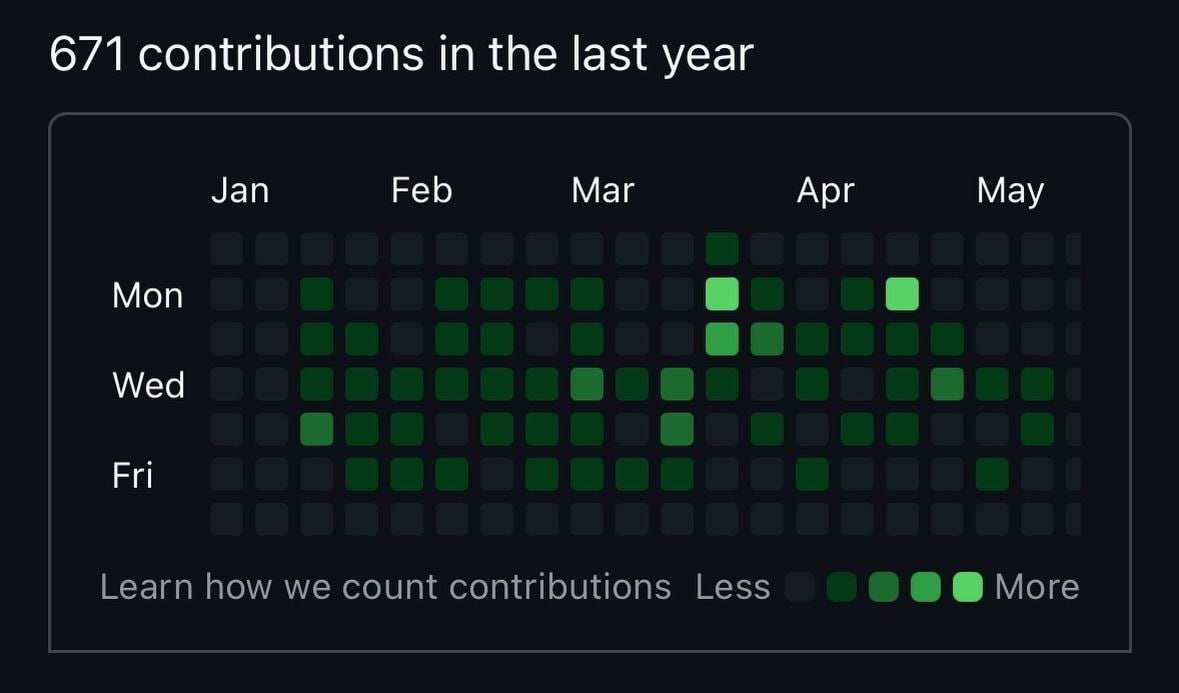The image size is (1179, 693).
Task: Click the only green cell in the Sunday row
Action: point(722,249)
